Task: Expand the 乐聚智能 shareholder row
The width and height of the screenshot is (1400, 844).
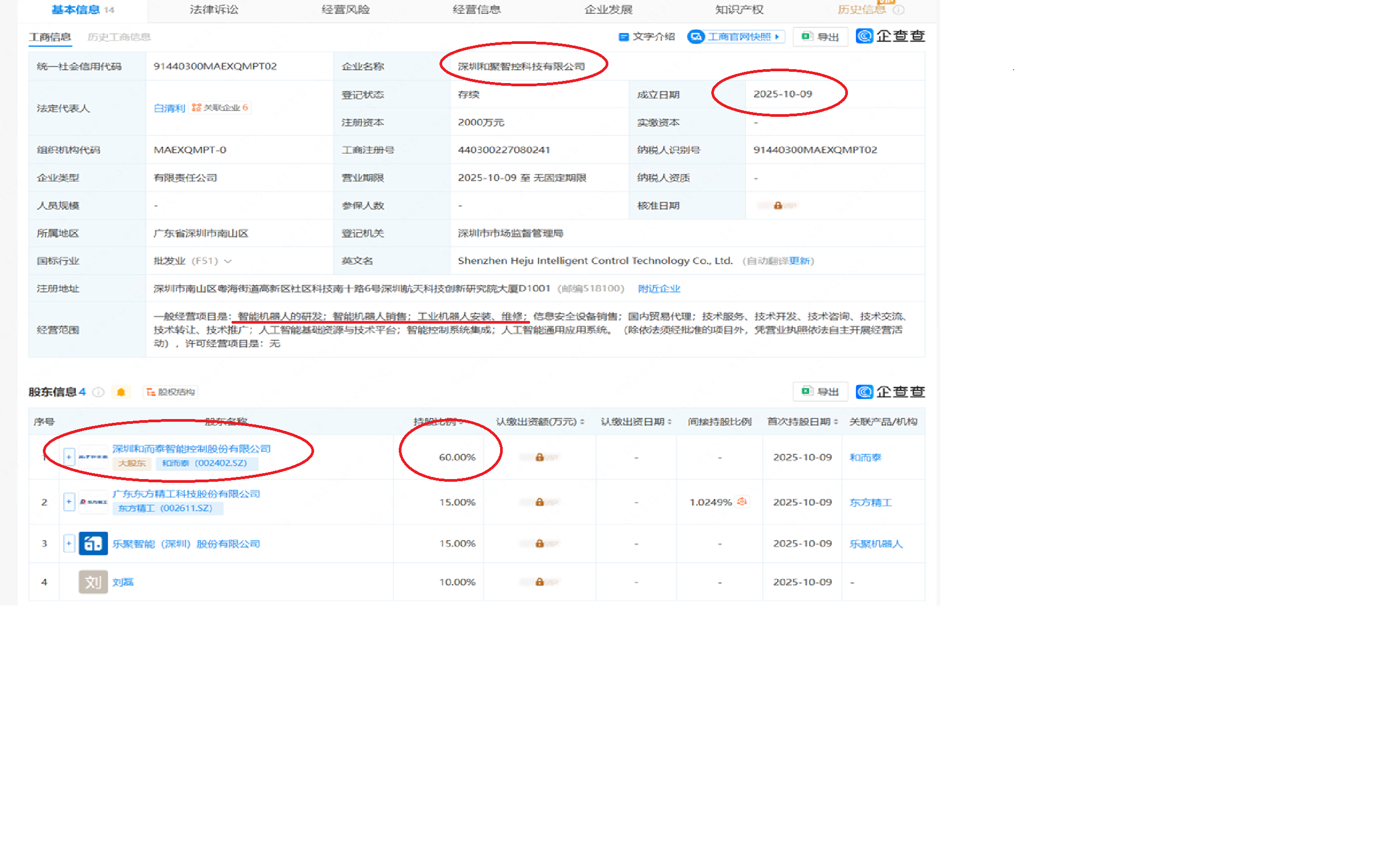Action: 69,543
